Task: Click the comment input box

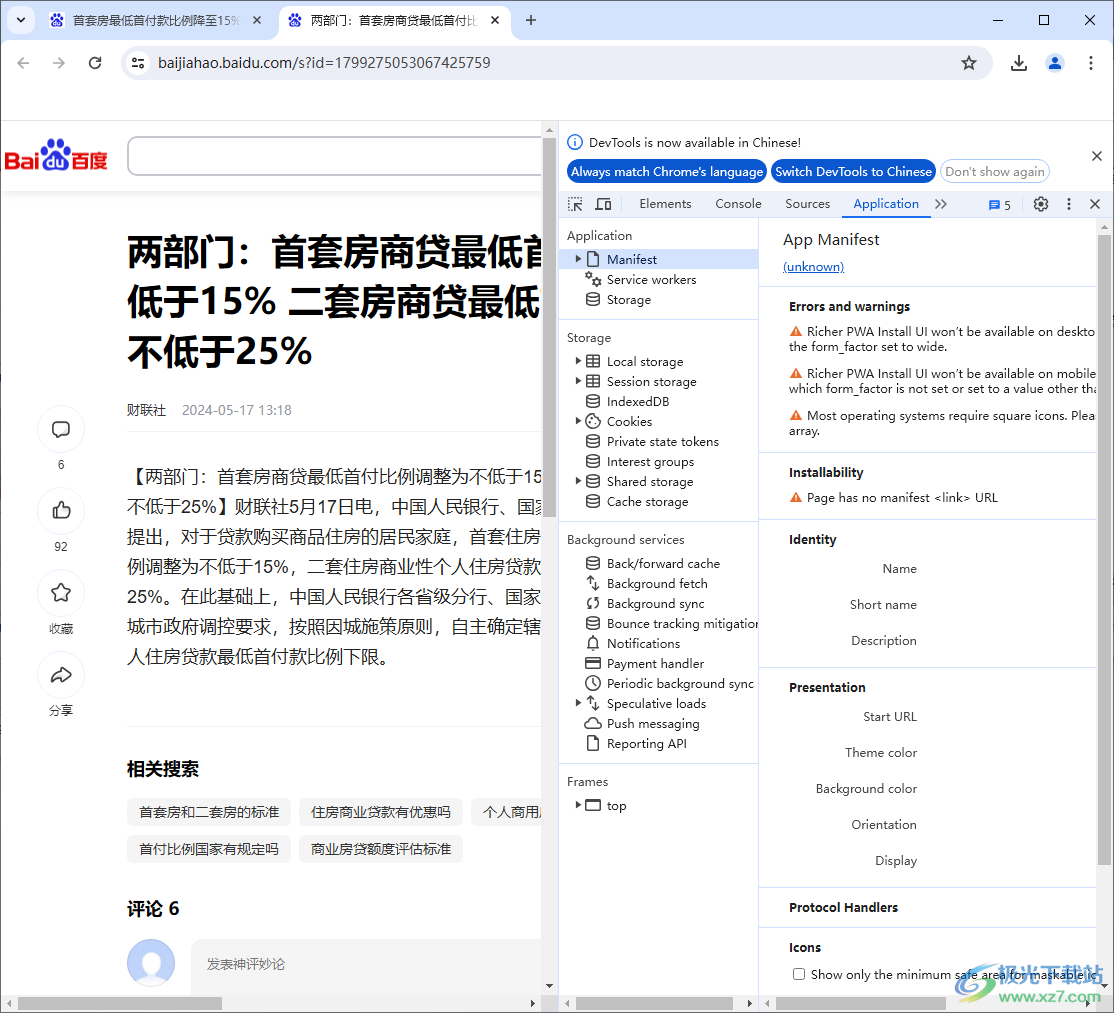Action: point(367,964)
